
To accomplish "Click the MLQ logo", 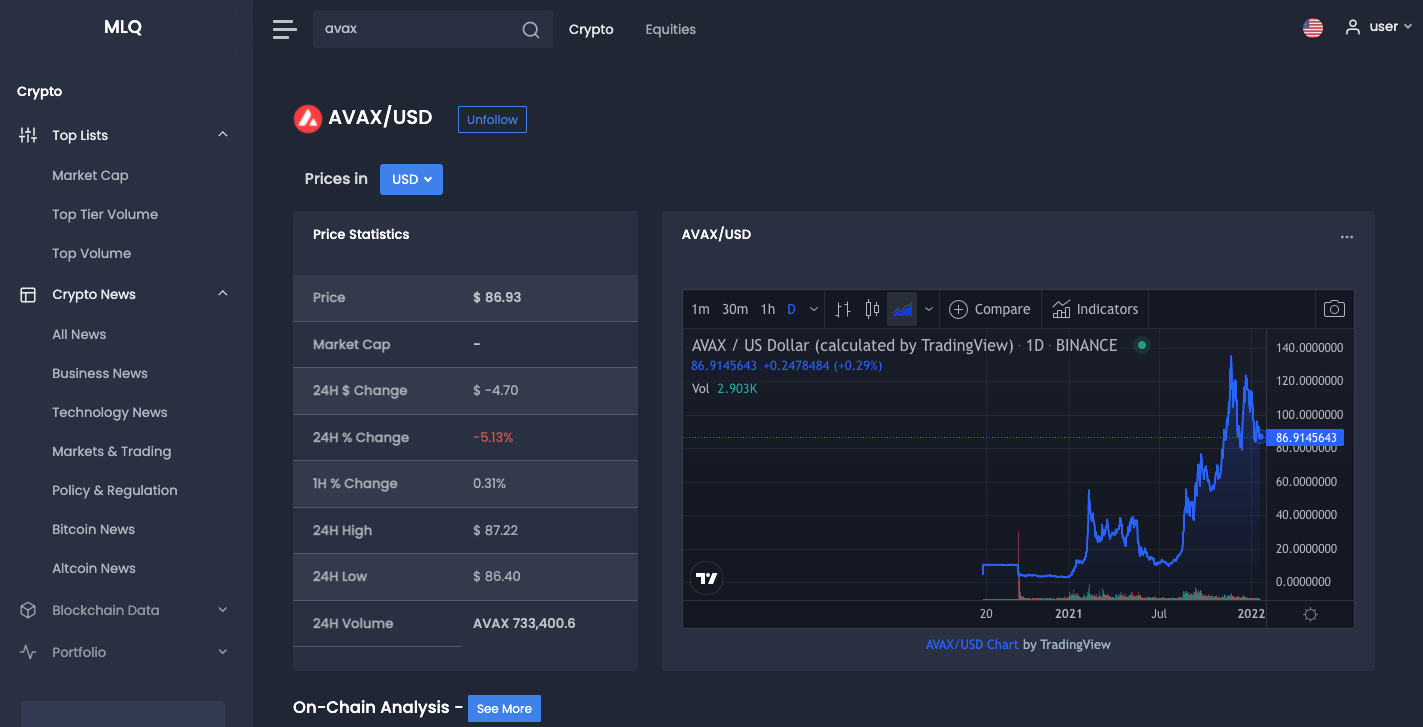I will (123, 27).
